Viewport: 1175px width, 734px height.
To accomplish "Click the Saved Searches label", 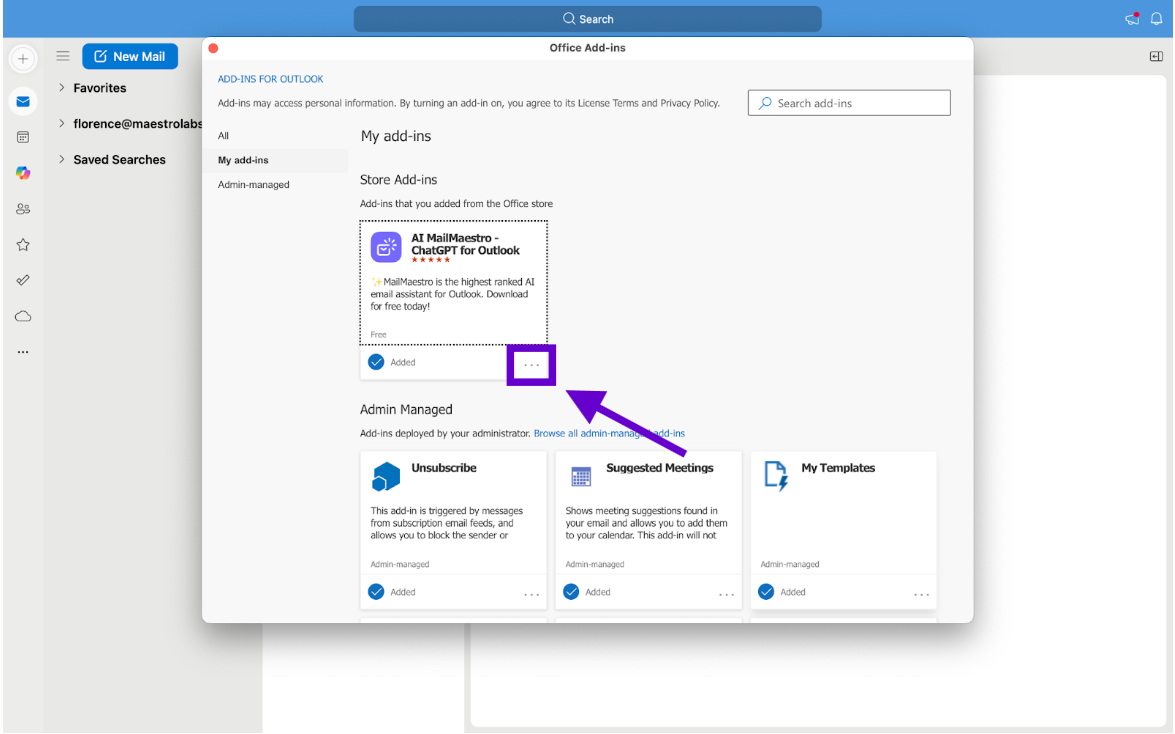I will coord(119,160).
